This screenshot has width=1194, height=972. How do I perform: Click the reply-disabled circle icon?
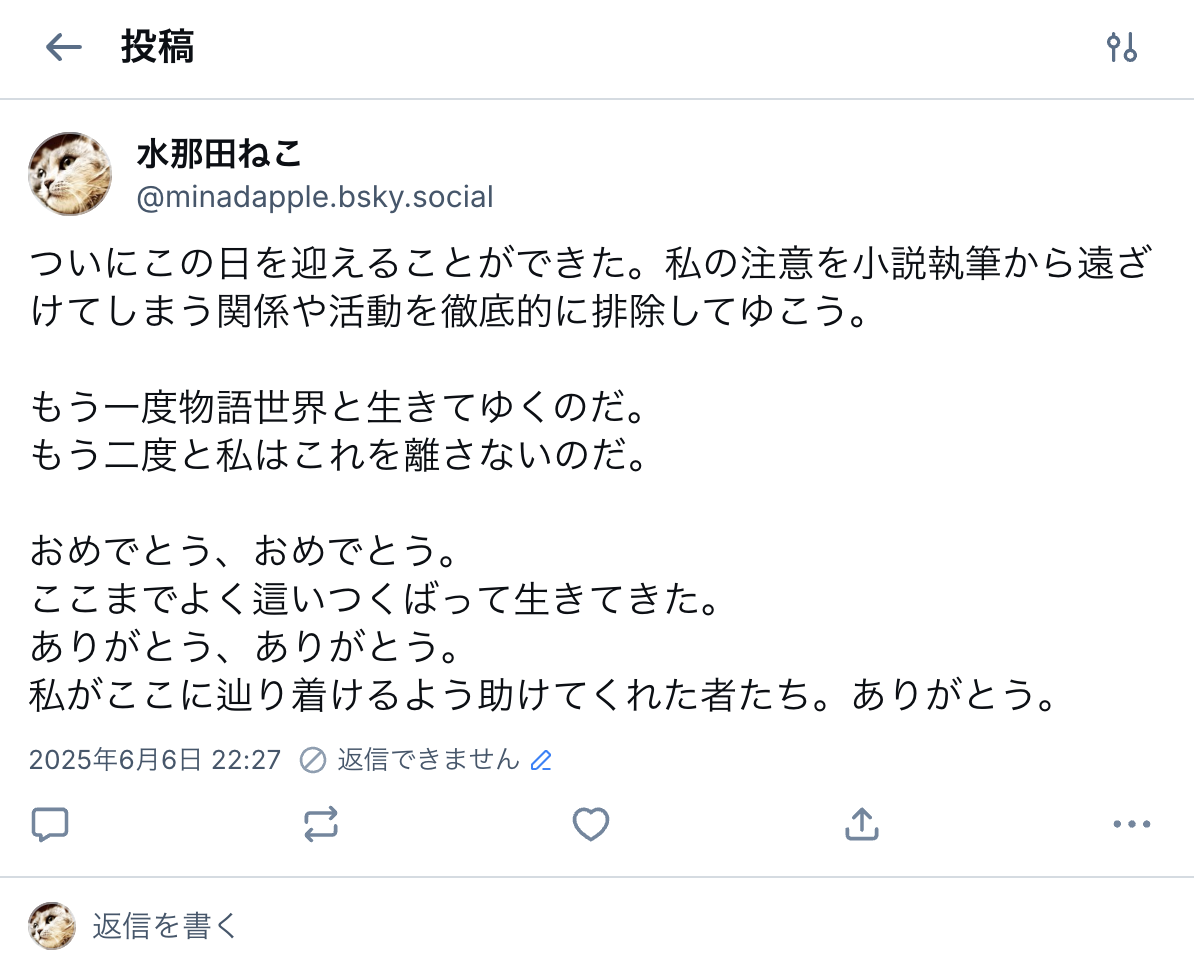(313, 760)
